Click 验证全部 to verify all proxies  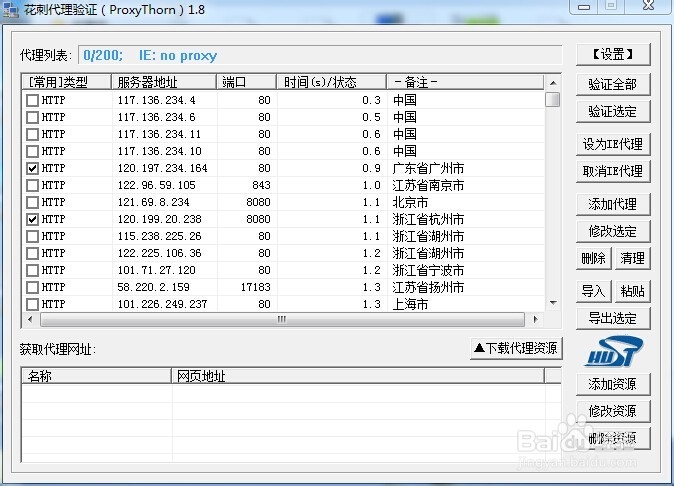pos(613,84)
